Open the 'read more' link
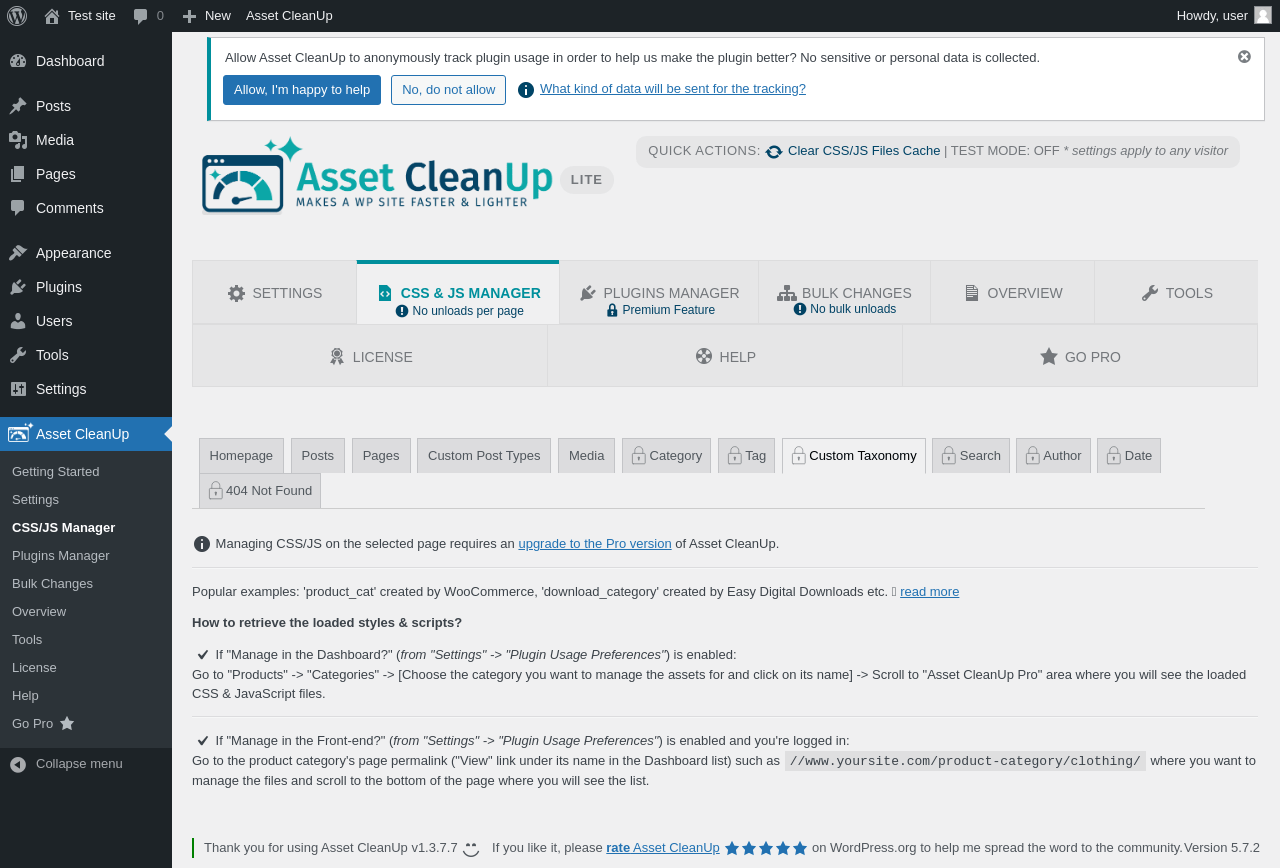Image resolution: width=1280 pixels, height=868 pixels. (929, 592)
